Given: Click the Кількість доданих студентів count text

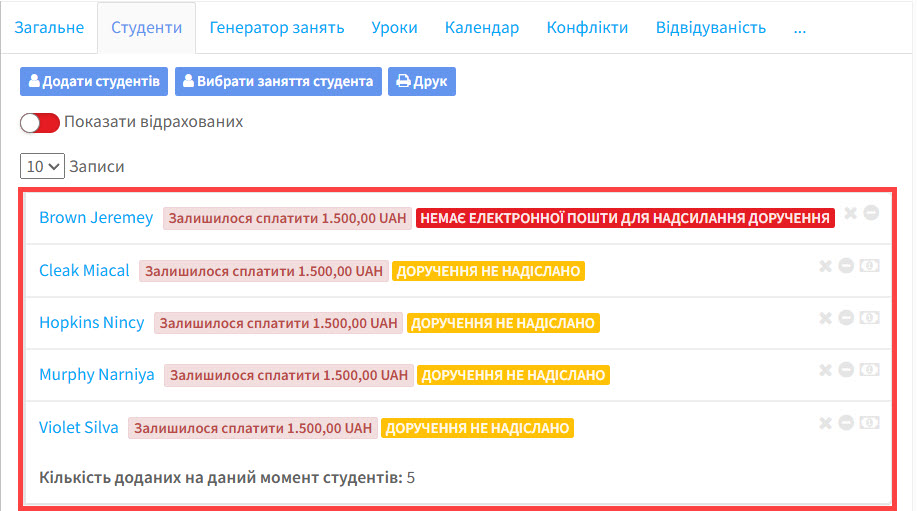Looking at the screenshot, I should click(227, 478).
